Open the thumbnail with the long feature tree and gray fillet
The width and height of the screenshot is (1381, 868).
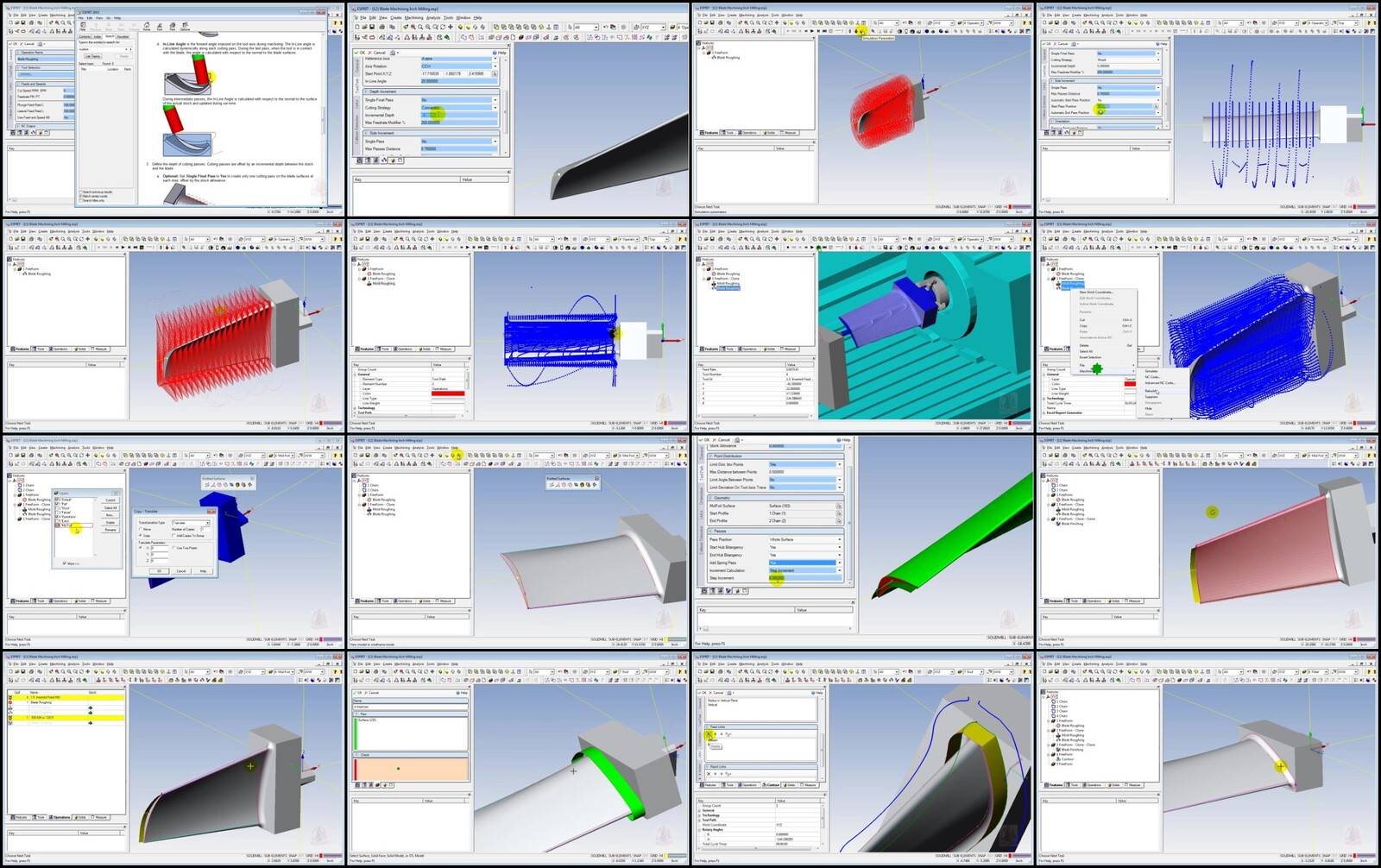tap(1208, 759)
